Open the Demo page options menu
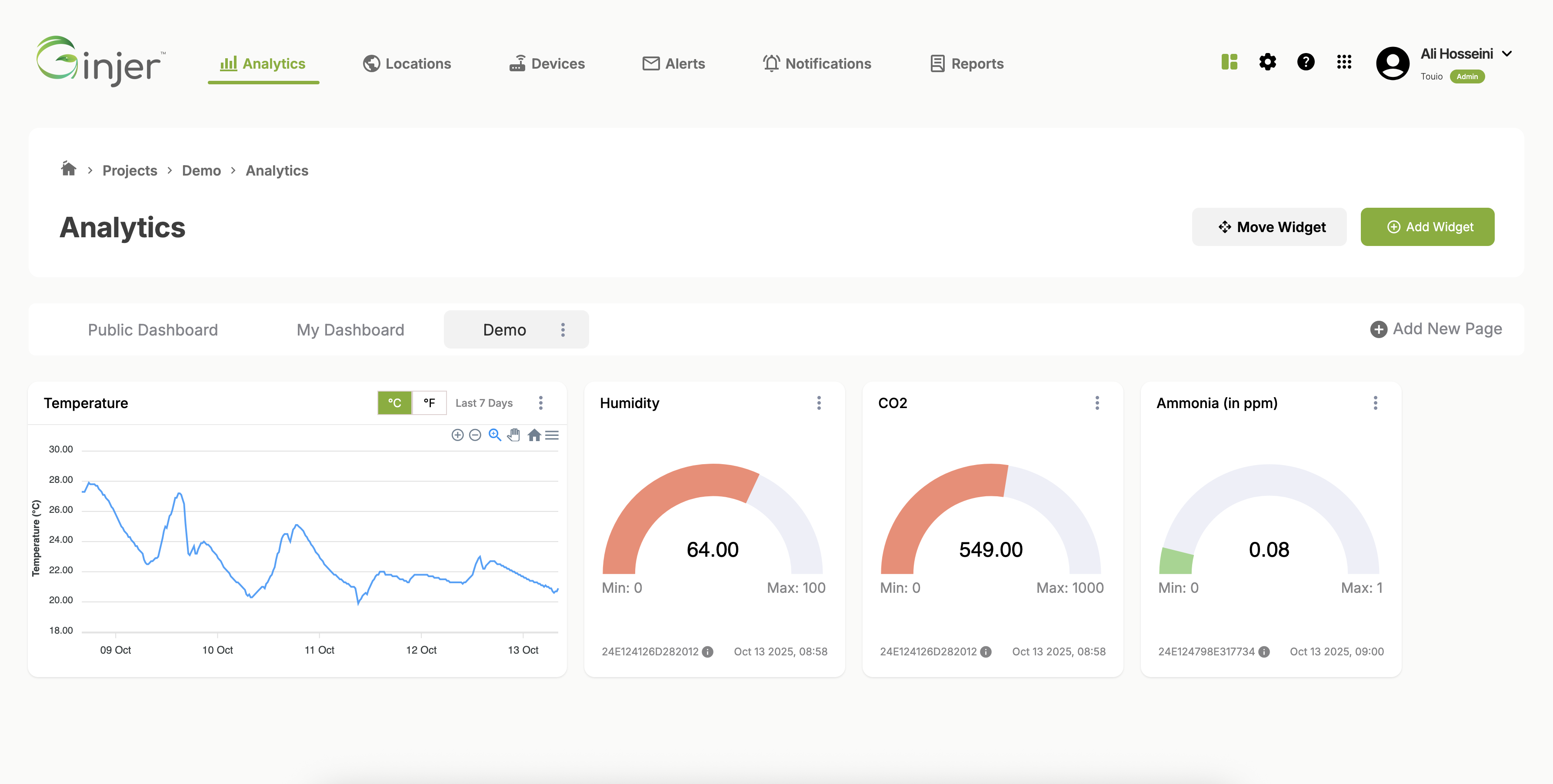 click(x=563, y=329)
